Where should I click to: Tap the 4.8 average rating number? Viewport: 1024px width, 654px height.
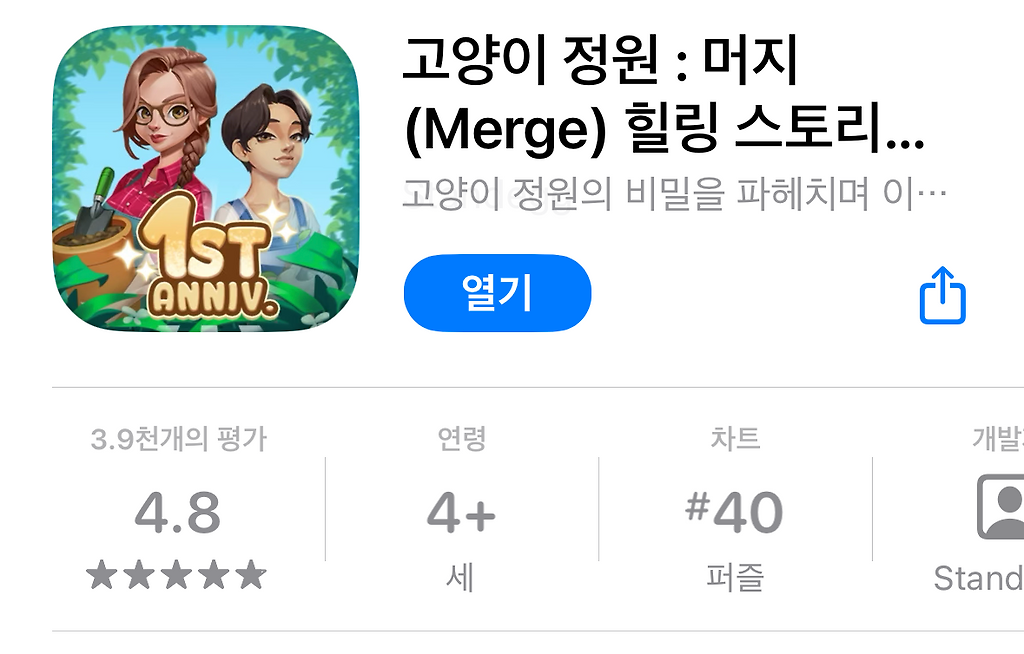point(177,513)
